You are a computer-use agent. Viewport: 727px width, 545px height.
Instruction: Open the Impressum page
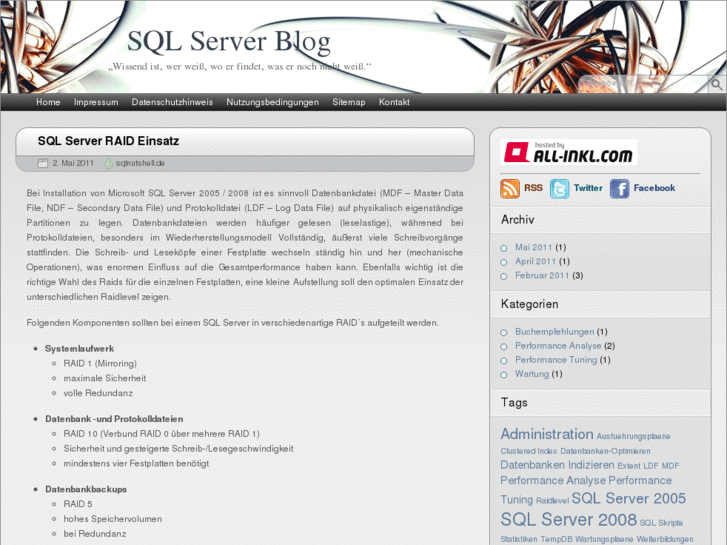pos(96,102)
